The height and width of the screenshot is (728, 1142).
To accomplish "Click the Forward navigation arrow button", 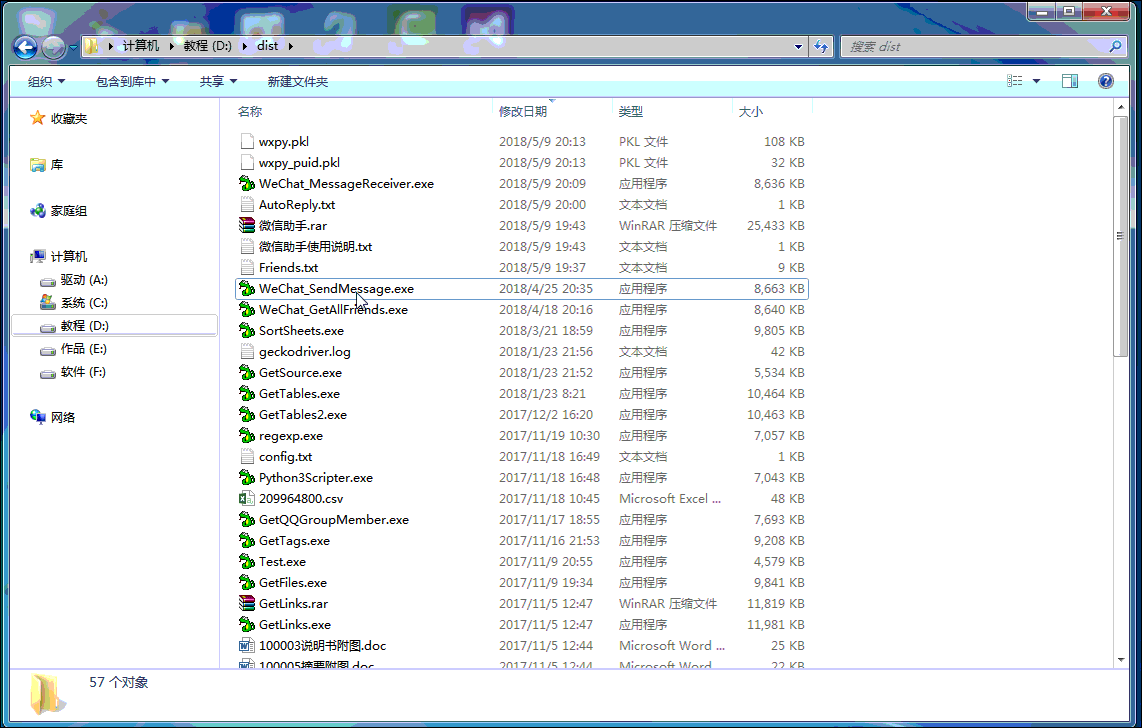I will click(53, 47).
